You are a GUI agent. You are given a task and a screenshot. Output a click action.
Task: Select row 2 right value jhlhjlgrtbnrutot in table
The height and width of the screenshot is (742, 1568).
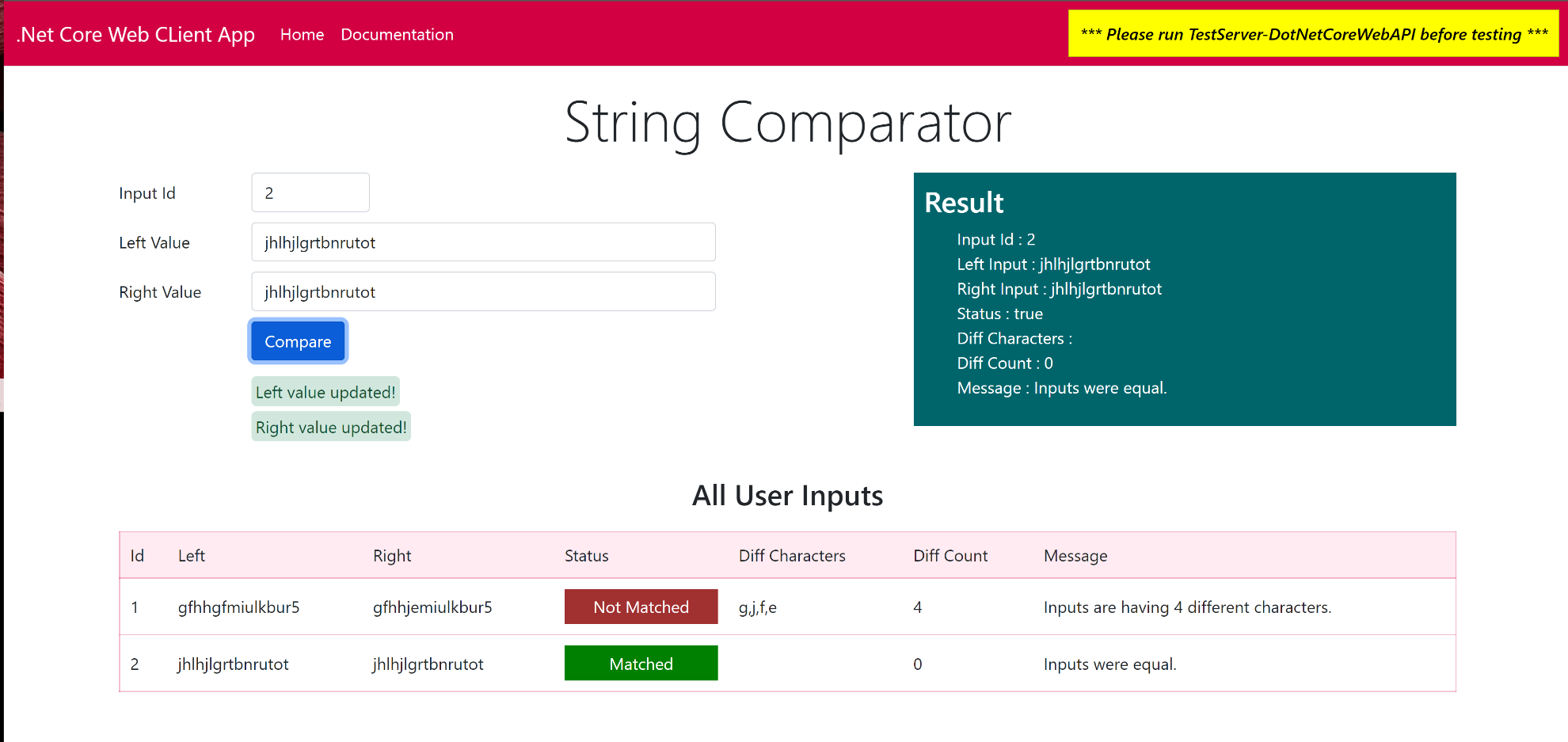point(428,664)
